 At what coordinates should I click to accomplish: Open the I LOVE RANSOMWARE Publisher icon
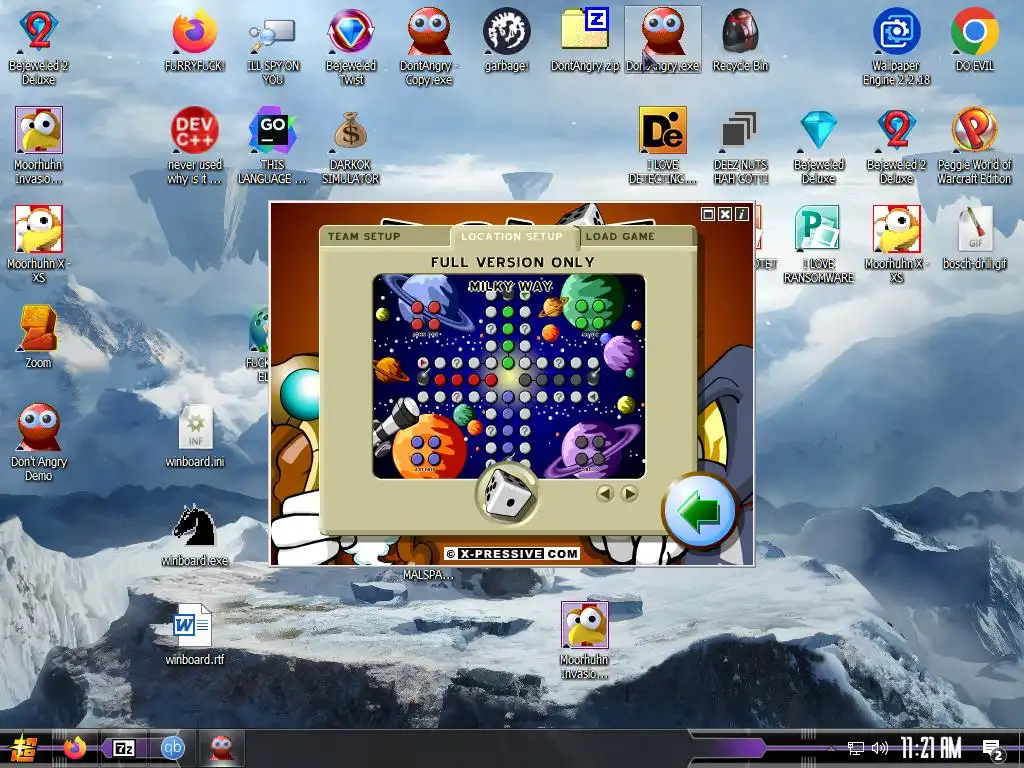click(818, 245)
